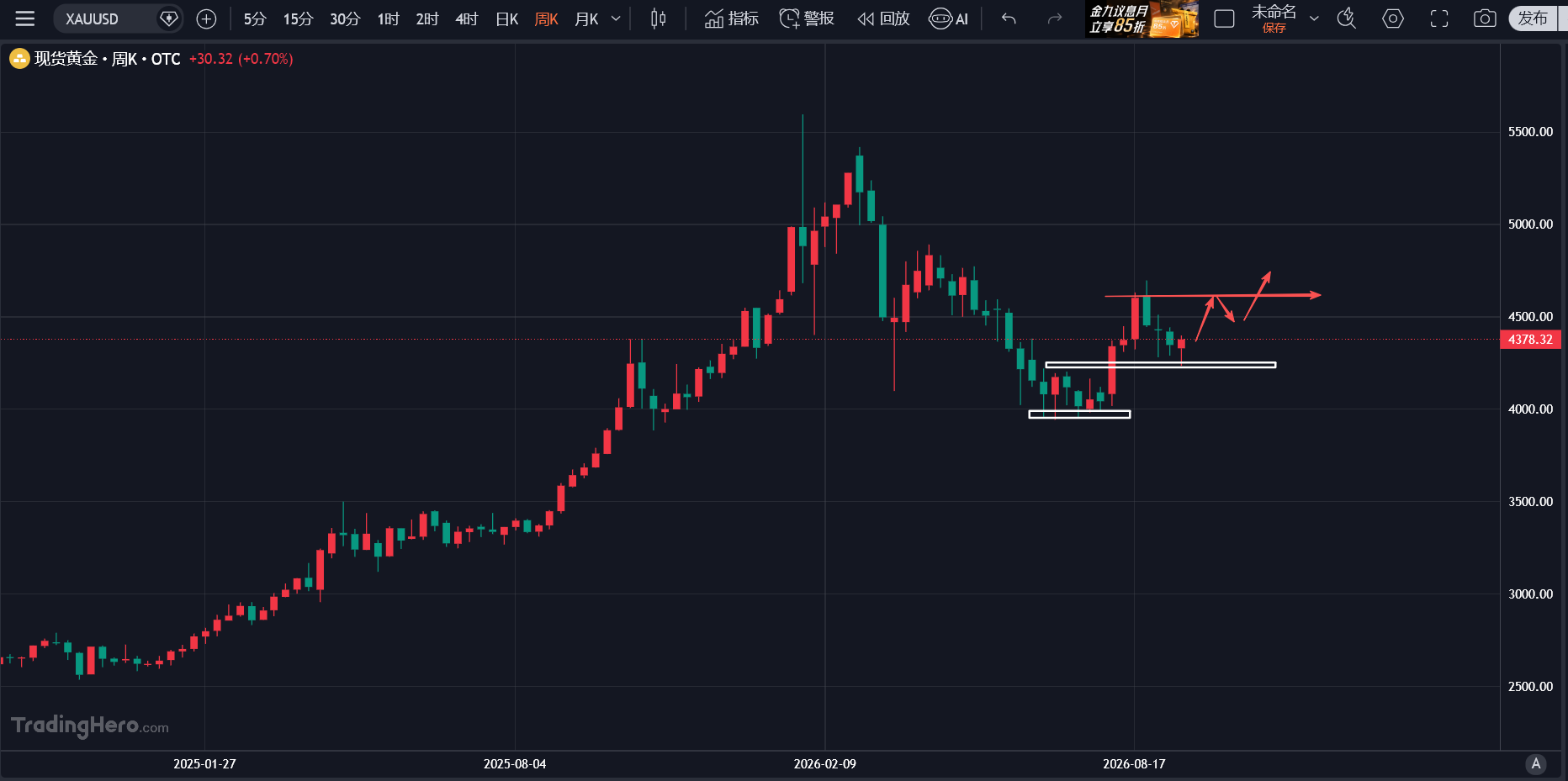Open the quick search lightning icon
This screenshot has width=1568, height=781.
tap(1347, 18)
